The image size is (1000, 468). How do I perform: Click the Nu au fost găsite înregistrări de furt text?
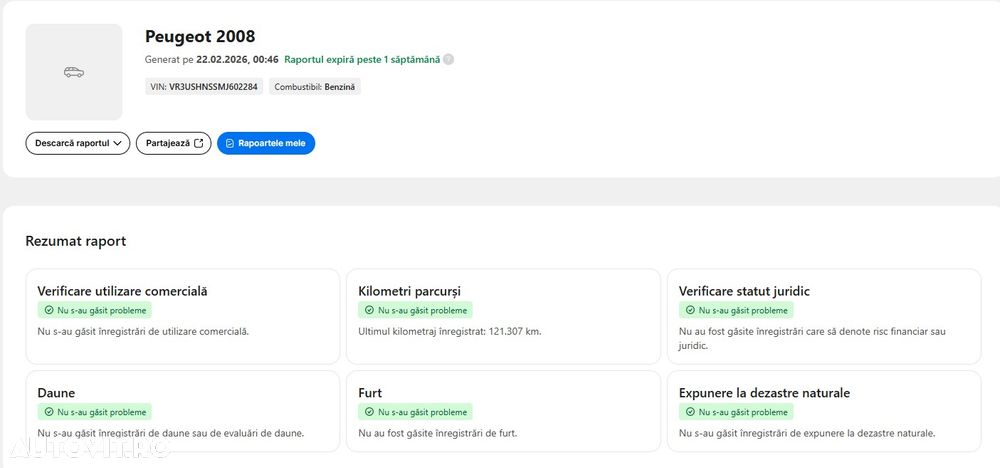[x=438, y=433]
